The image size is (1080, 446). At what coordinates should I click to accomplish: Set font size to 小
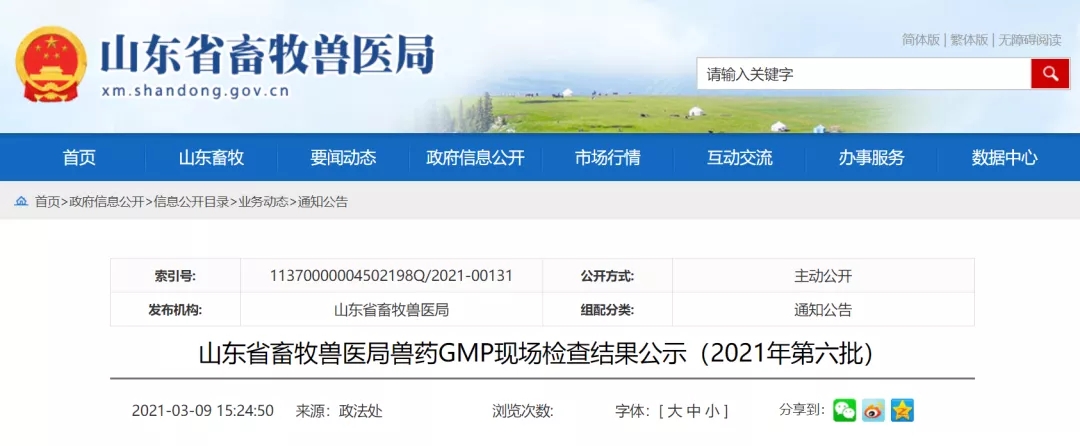pyautogui.click(x=712, y=411)
